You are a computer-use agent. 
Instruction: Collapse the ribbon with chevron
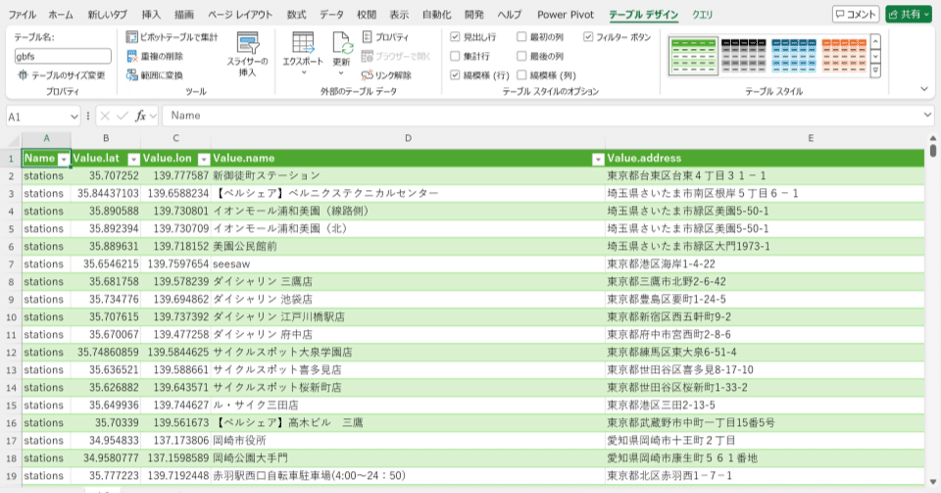[924, 89]
